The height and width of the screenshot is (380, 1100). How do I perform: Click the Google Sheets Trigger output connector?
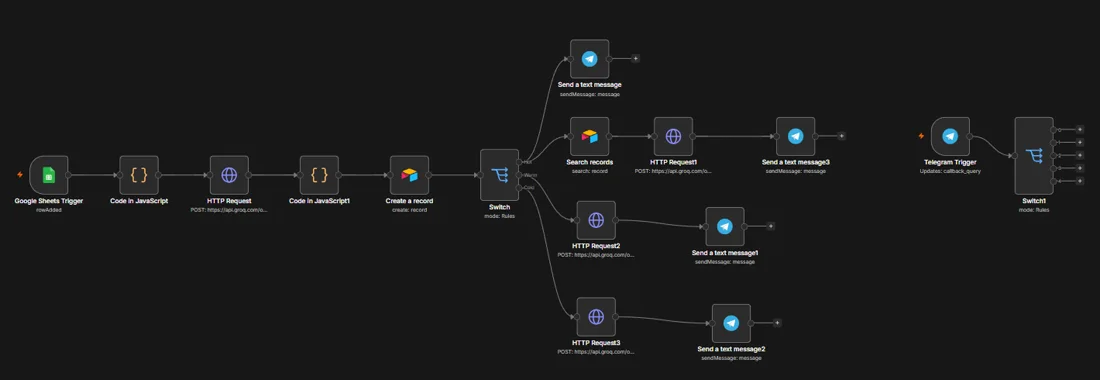pos(69,175)
